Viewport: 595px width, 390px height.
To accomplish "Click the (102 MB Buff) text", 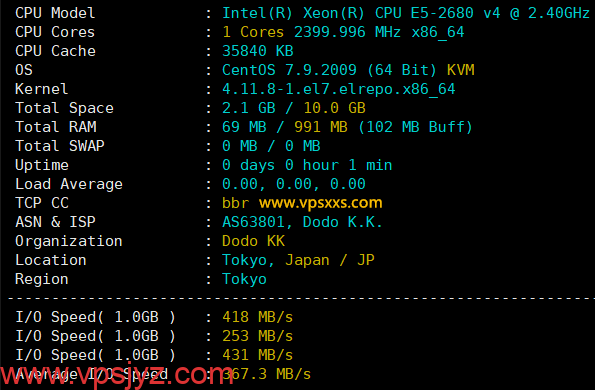I will [415, 127].
